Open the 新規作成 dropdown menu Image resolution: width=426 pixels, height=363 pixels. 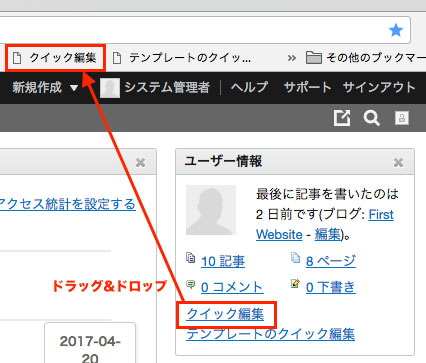tap(45, 88)
